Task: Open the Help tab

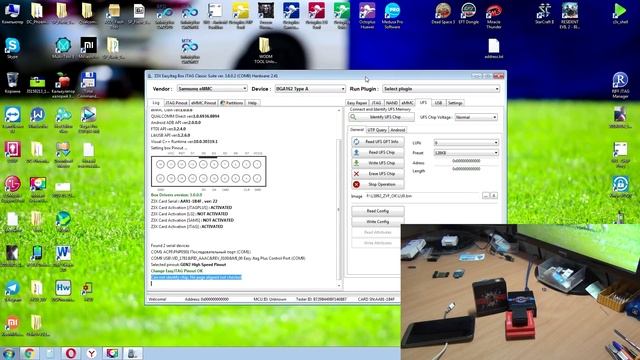Action: pos(253,103)
